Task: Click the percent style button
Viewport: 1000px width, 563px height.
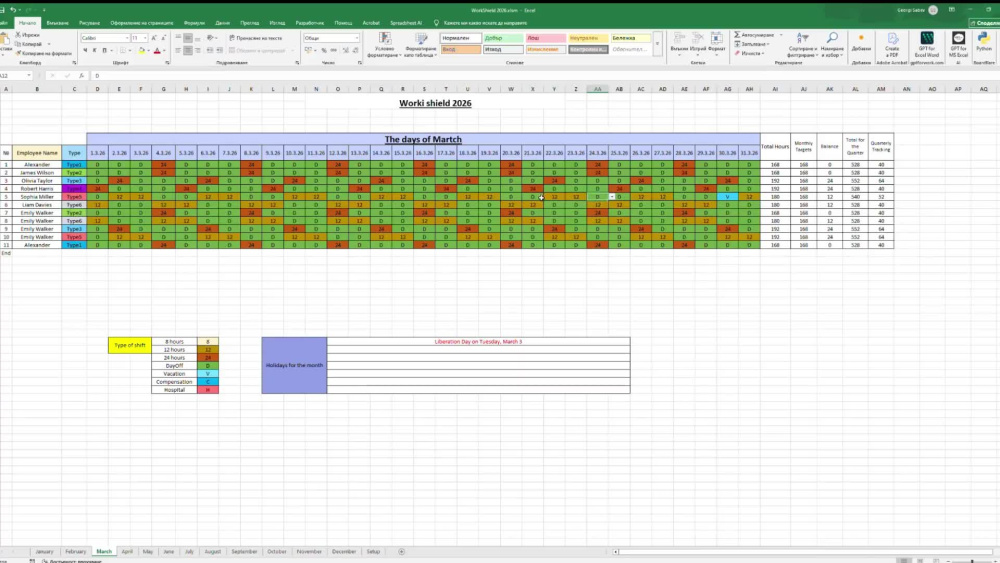Action: click(x=324, y=50)
